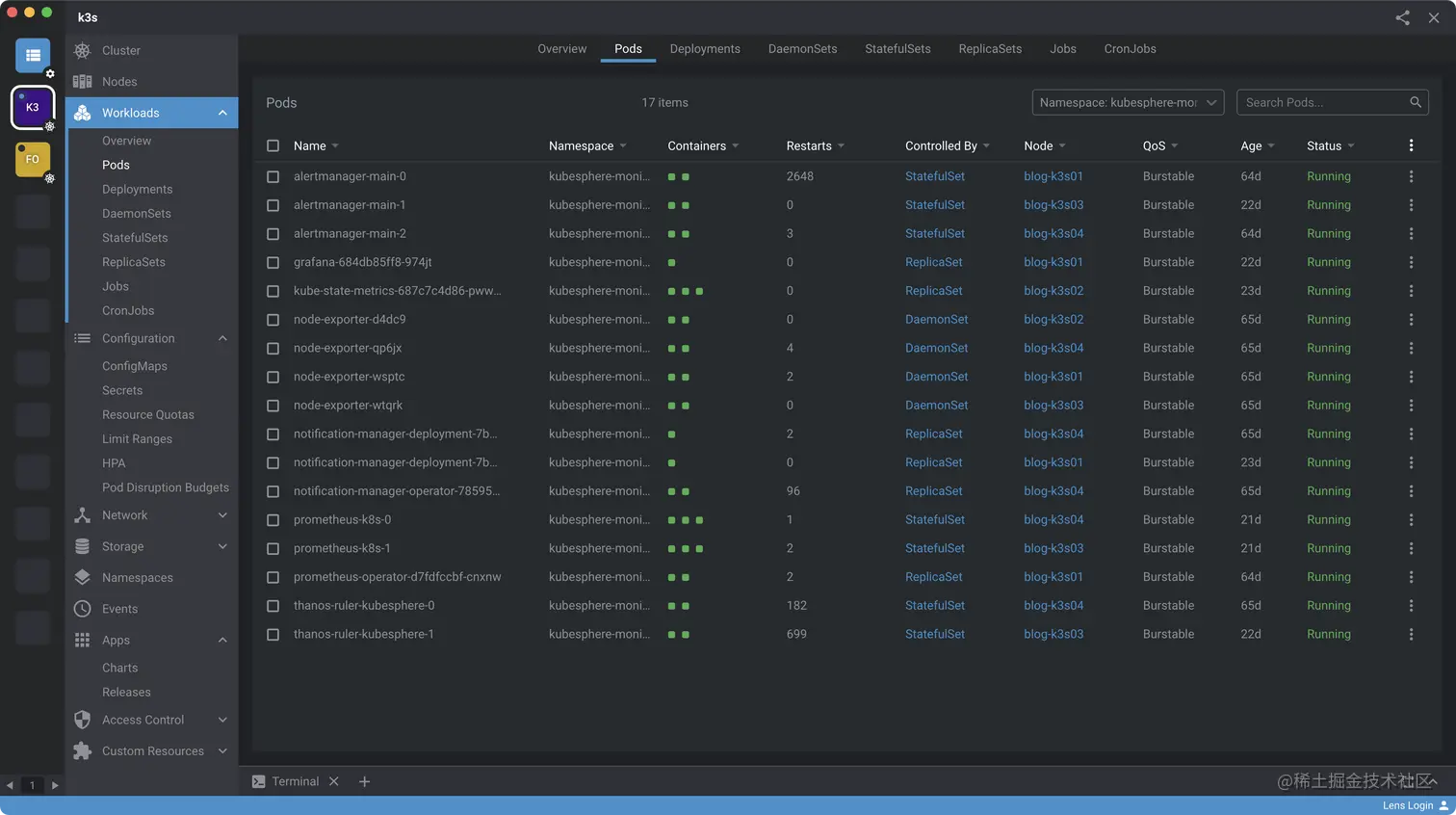Go to next hotbar with right arrow
Image resolution: width=1456 pixels, height=815 pixels.
tap(55, 785)
